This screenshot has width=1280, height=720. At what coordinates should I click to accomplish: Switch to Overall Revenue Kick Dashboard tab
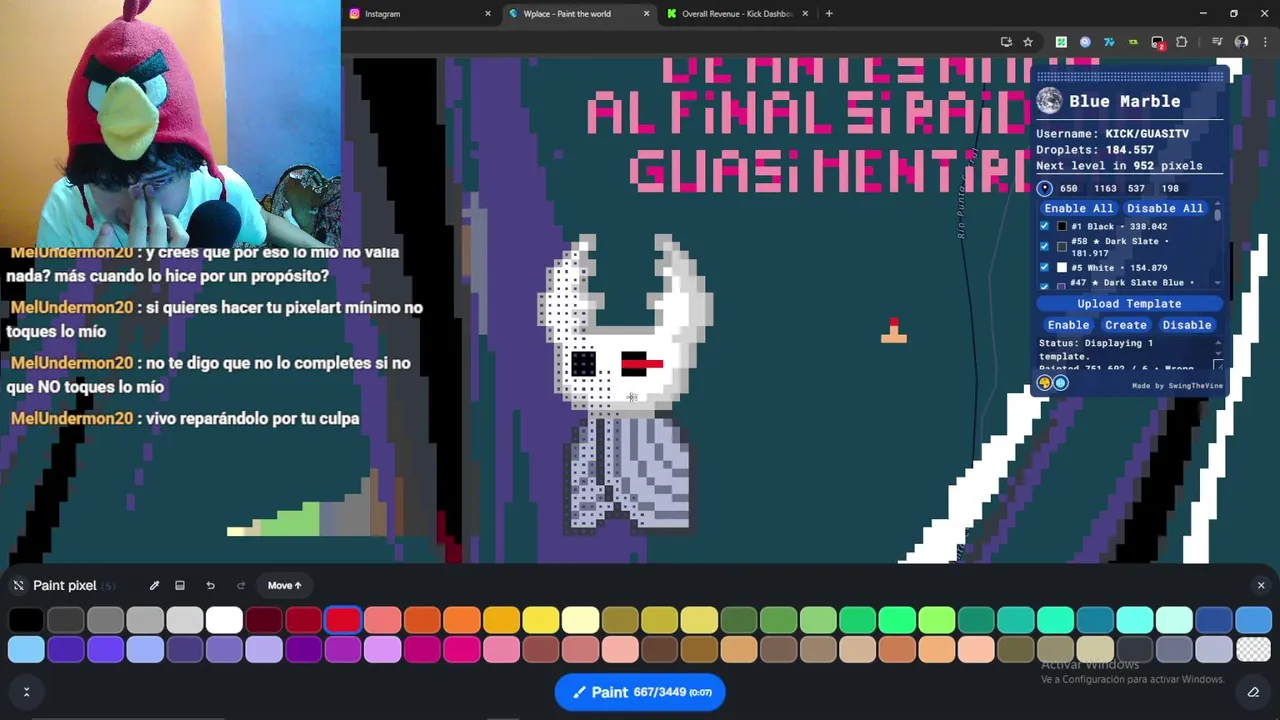click(737, 14)
